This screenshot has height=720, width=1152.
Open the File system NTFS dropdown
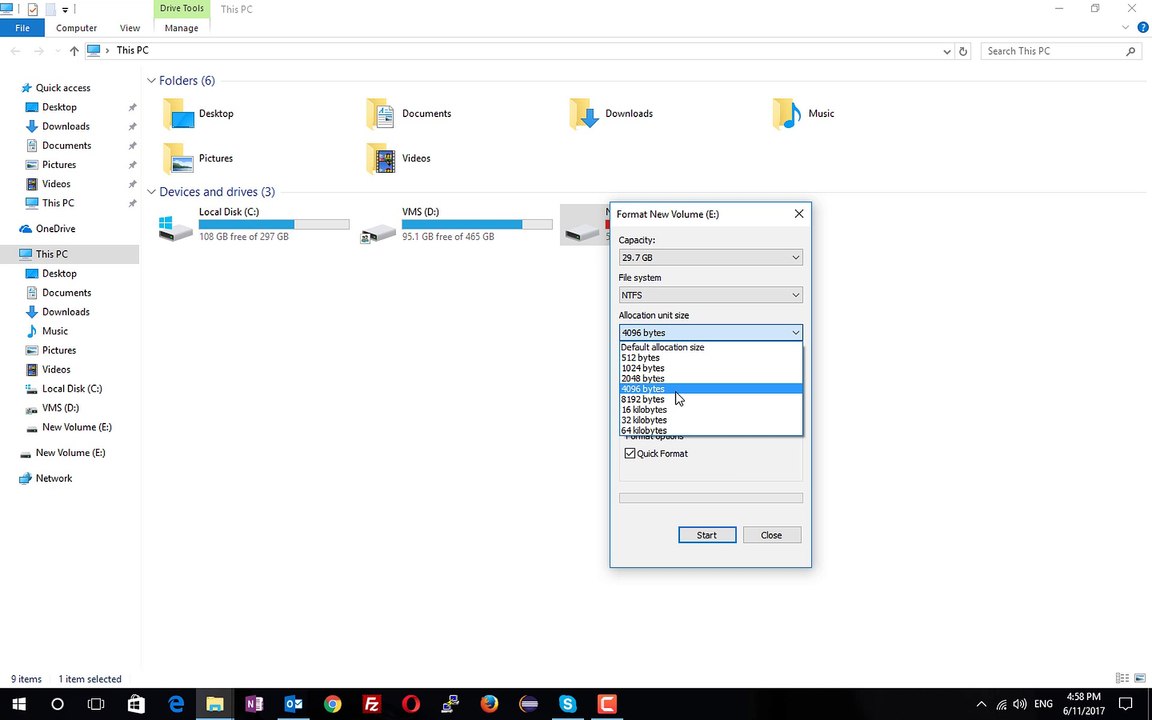point(710,295)
